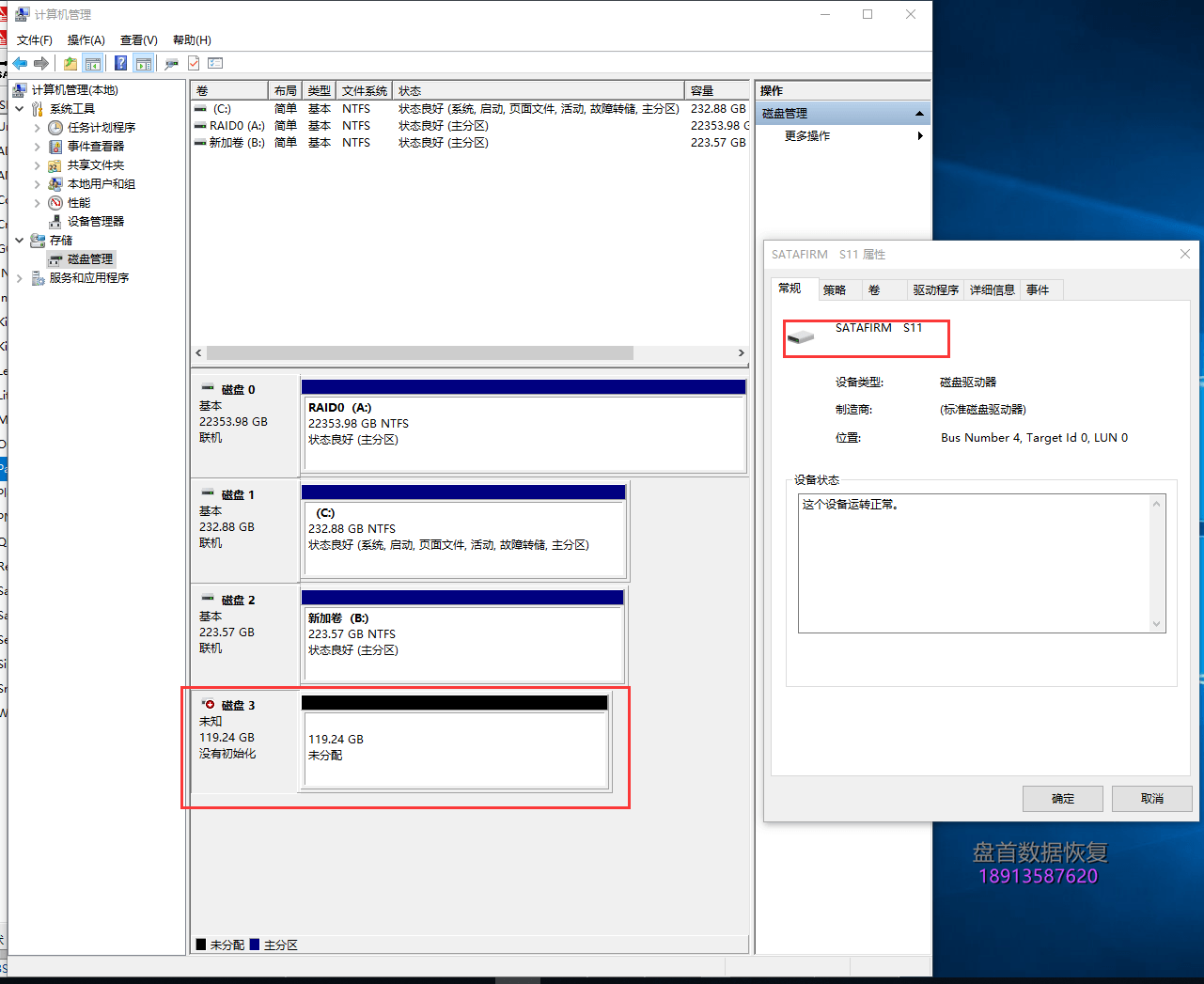1204x984 pixels.
Task: Click 确定 in SATAFIRM properties
Action: (1063, 799)
